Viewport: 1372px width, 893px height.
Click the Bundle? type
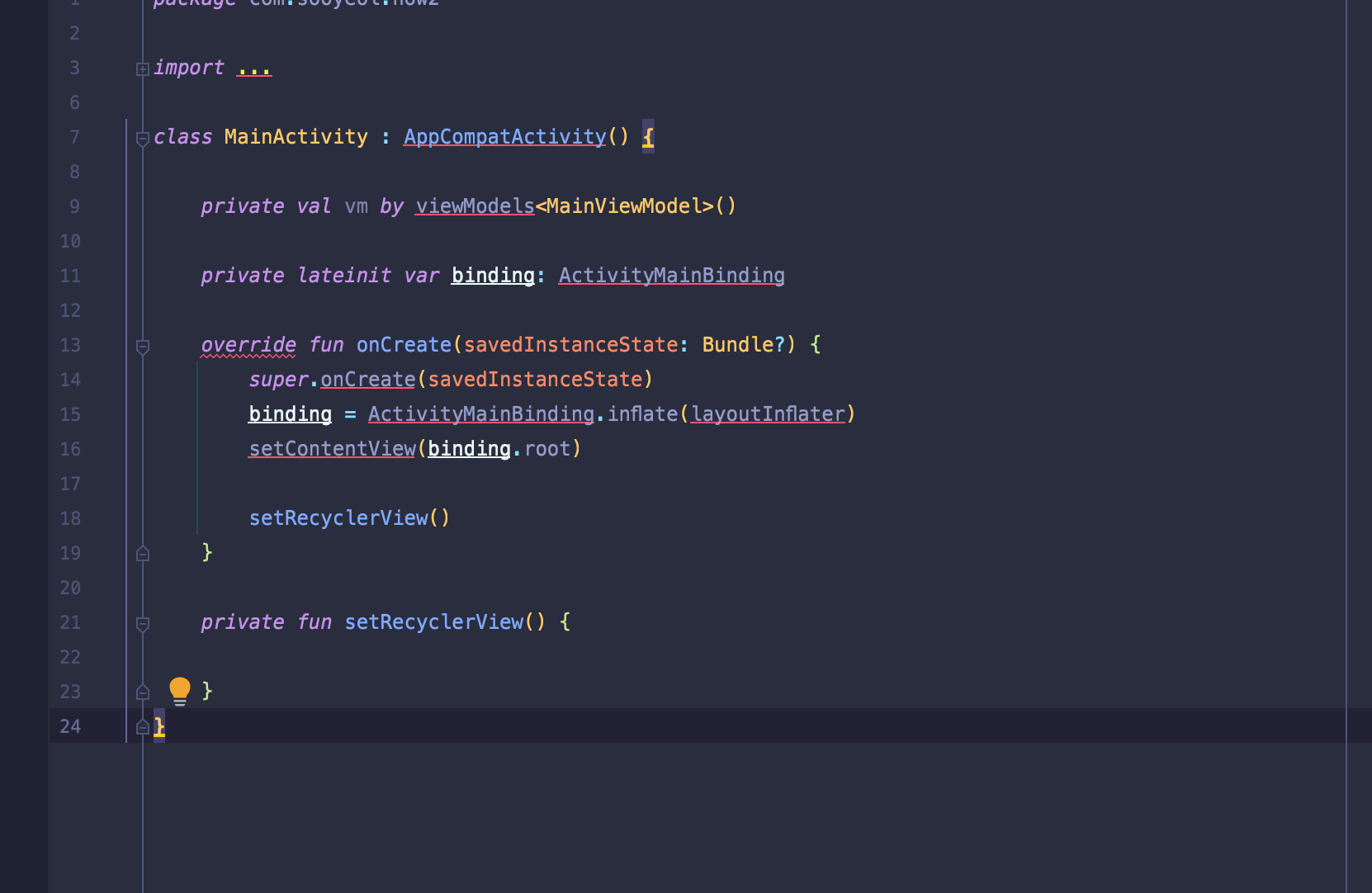click(x=744, y=345)
